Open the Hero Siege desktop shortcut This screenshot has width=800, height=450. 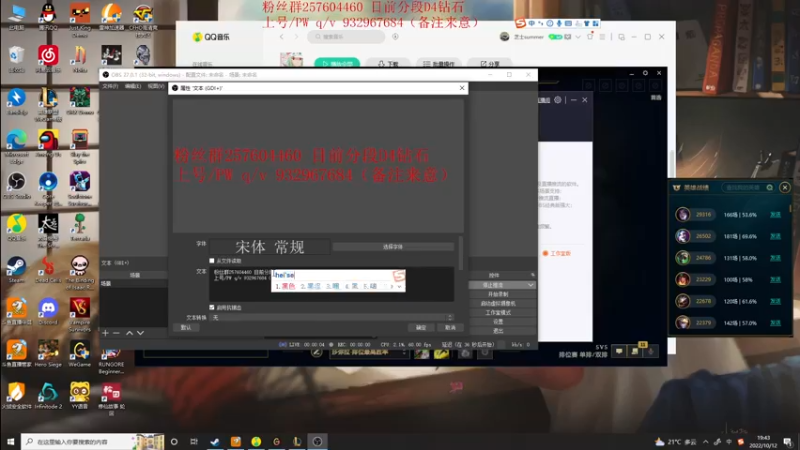[x=48, y=351]
